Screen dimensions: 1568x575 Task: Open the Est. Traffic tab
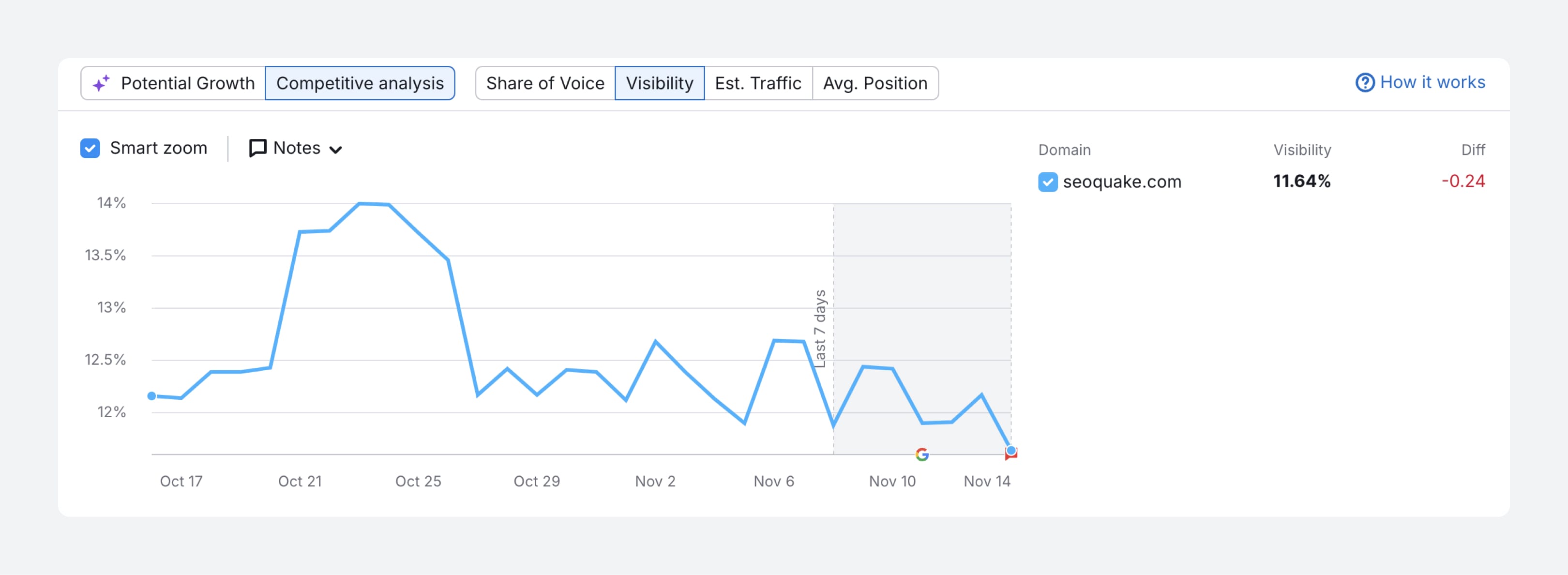(x=758, y=83)
